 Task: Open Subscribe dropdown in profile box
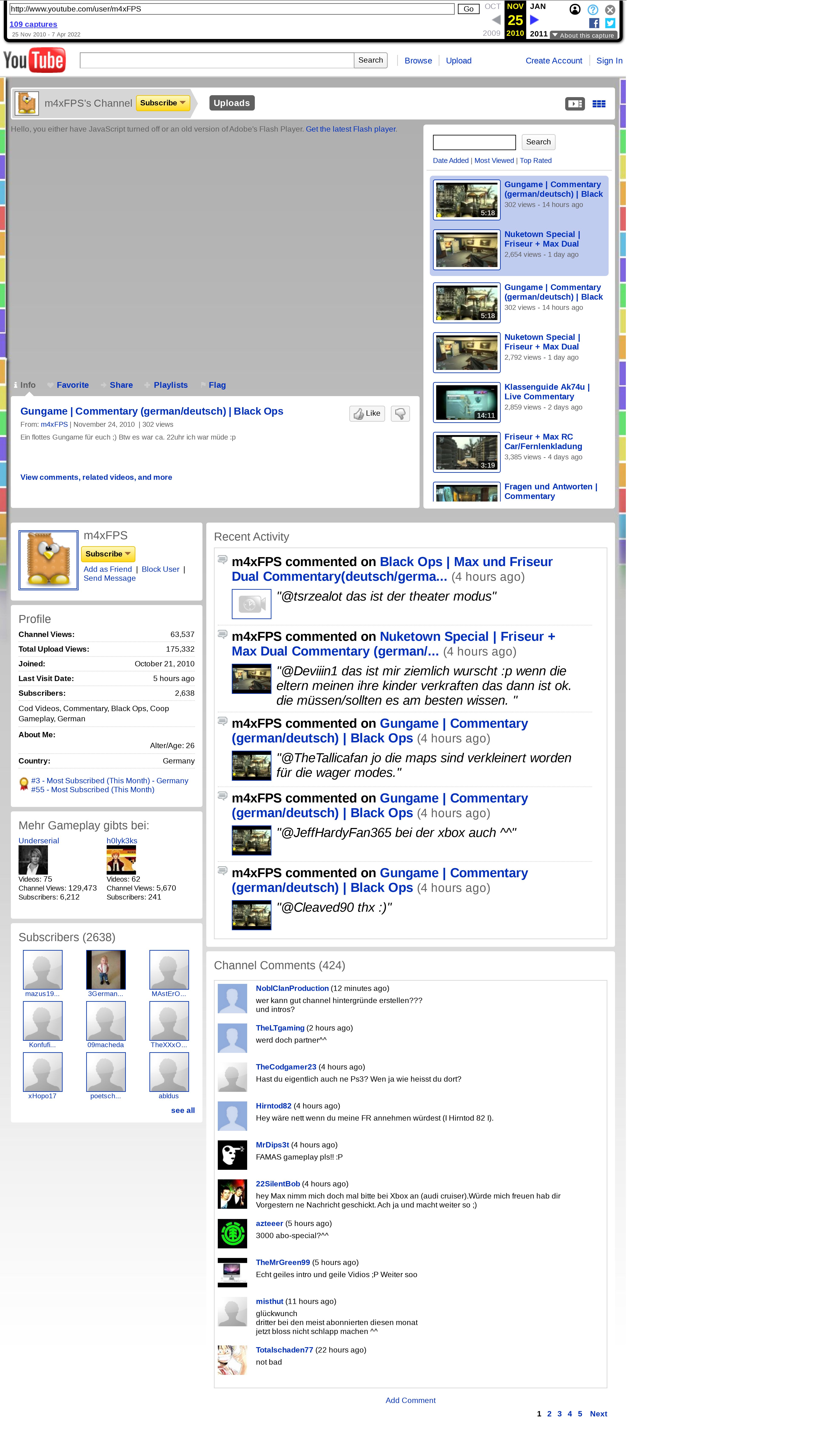coord(108,554)
